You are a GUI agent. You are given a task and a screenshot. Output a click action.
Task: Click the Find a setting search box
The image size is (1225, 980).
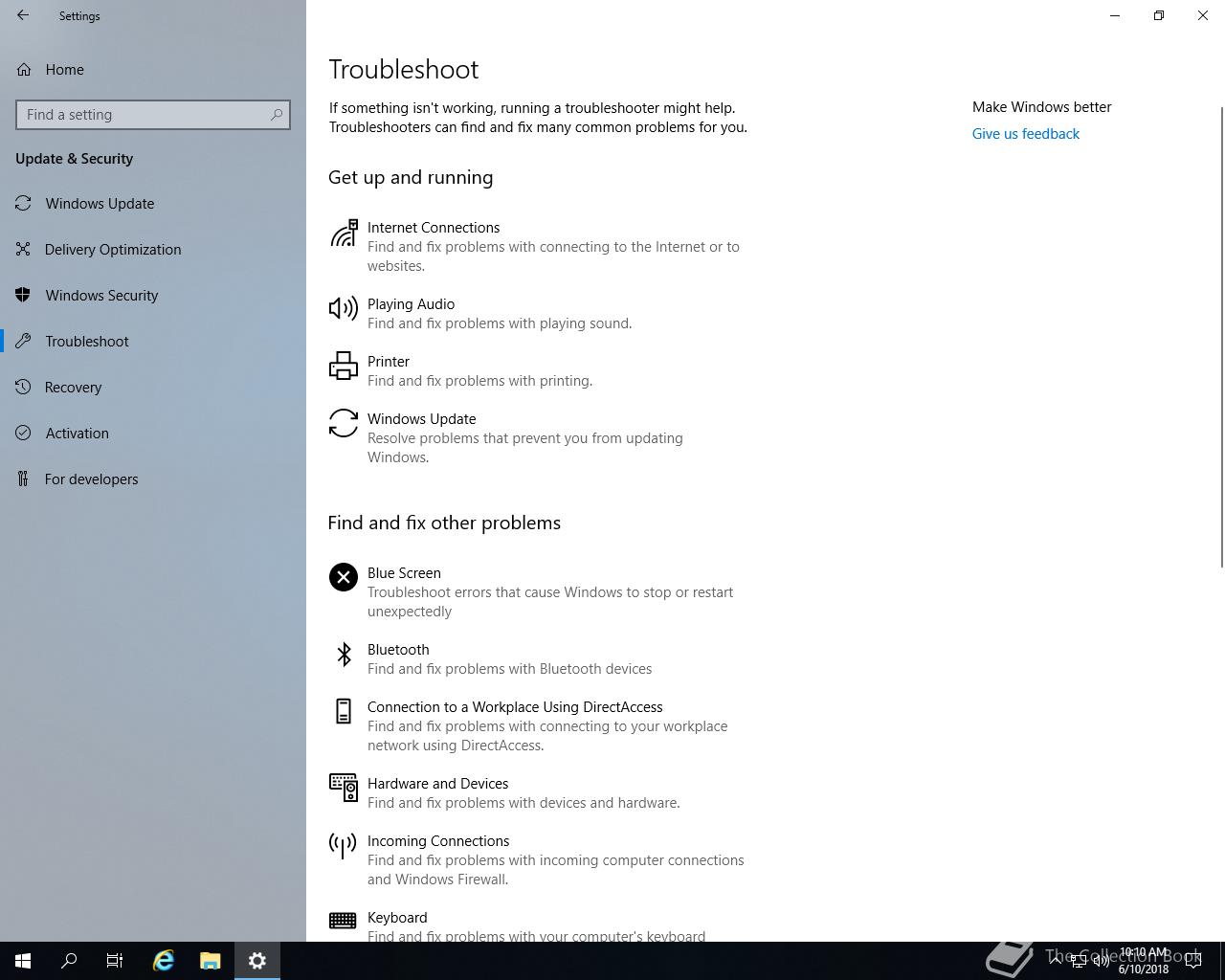click(x=153, y=115)
